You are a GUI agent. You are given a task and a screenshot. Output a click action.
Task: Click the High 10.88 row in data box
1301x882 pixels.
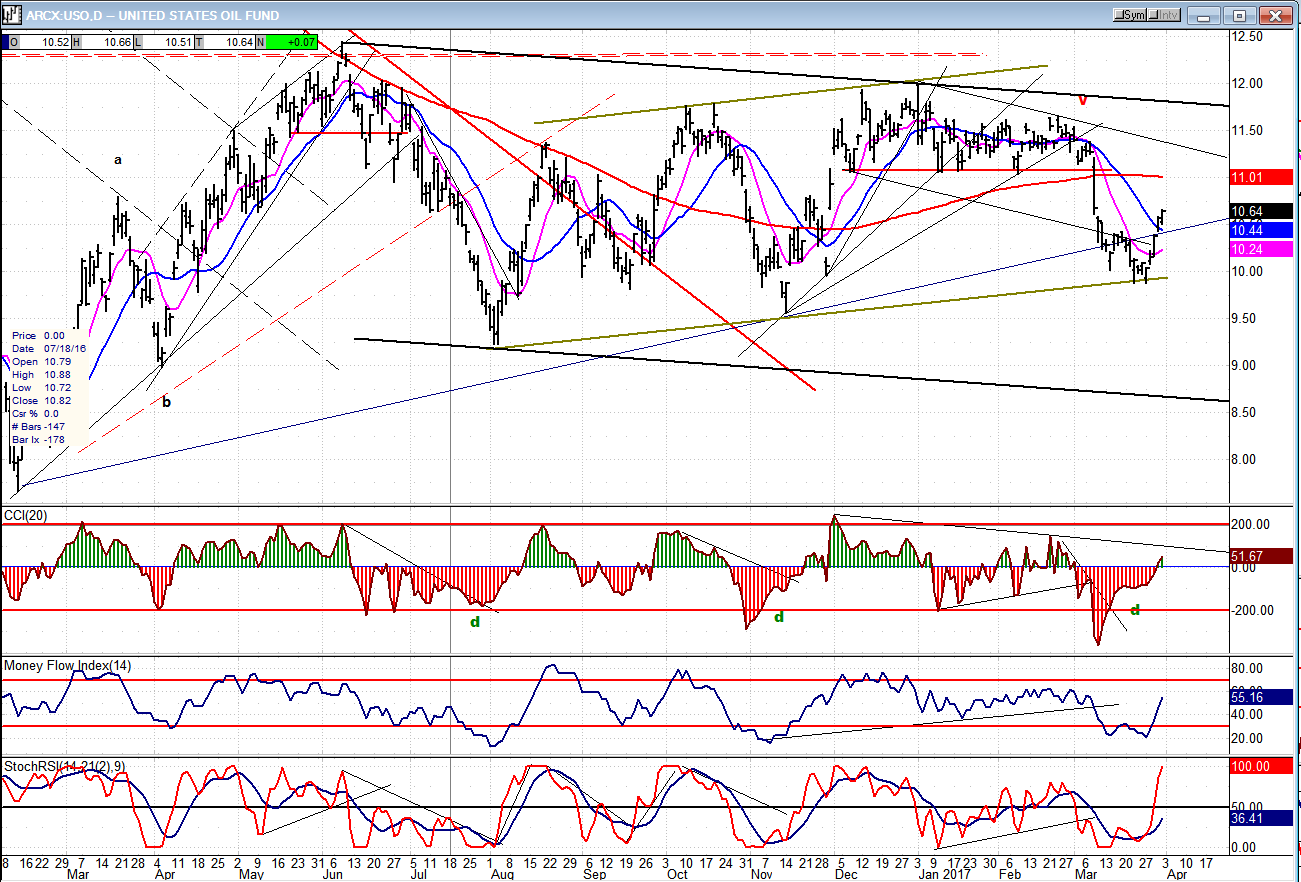[40, 374]
